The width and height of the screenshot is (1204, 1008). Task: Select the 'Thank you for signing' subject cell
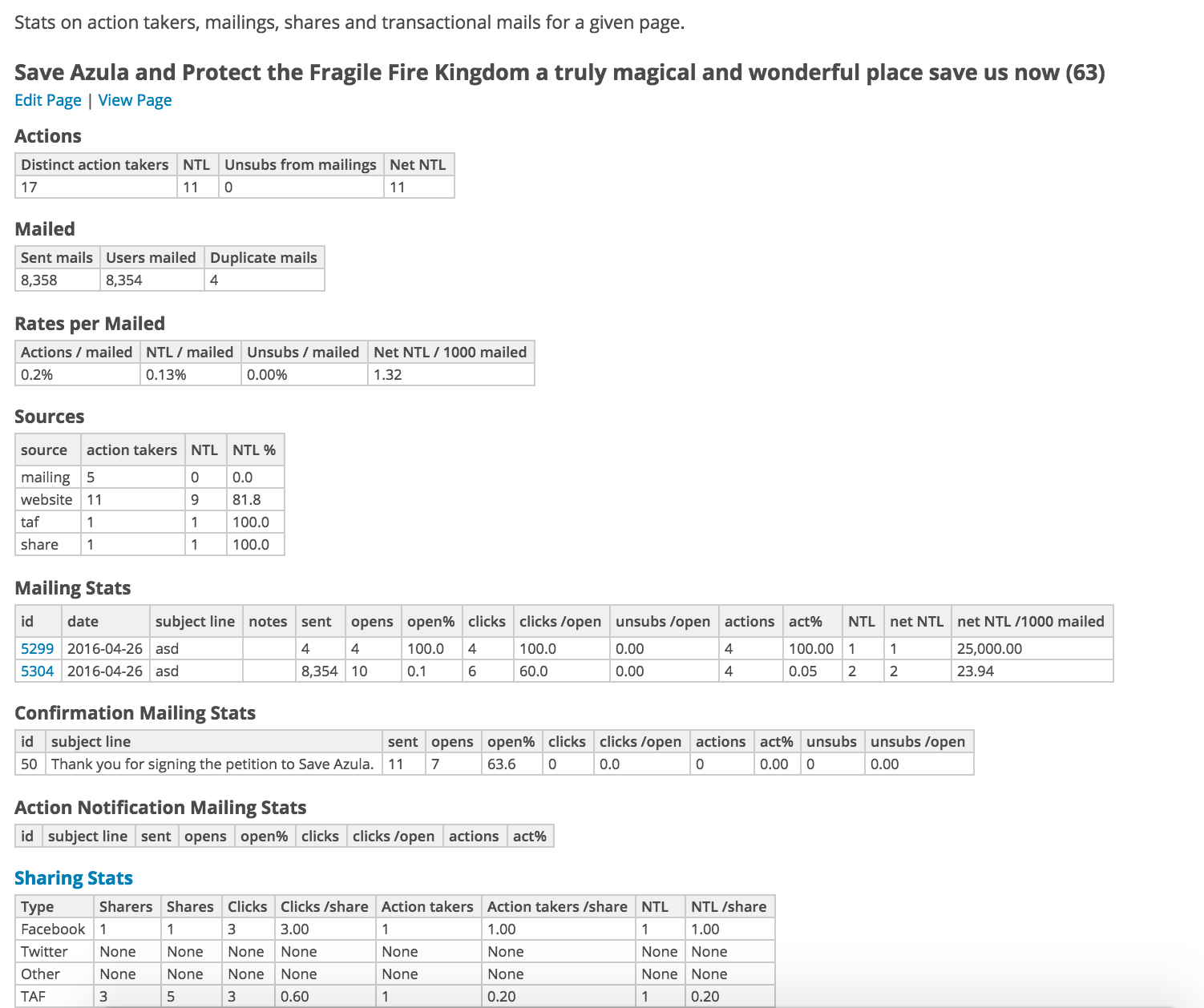coord(212,764)
